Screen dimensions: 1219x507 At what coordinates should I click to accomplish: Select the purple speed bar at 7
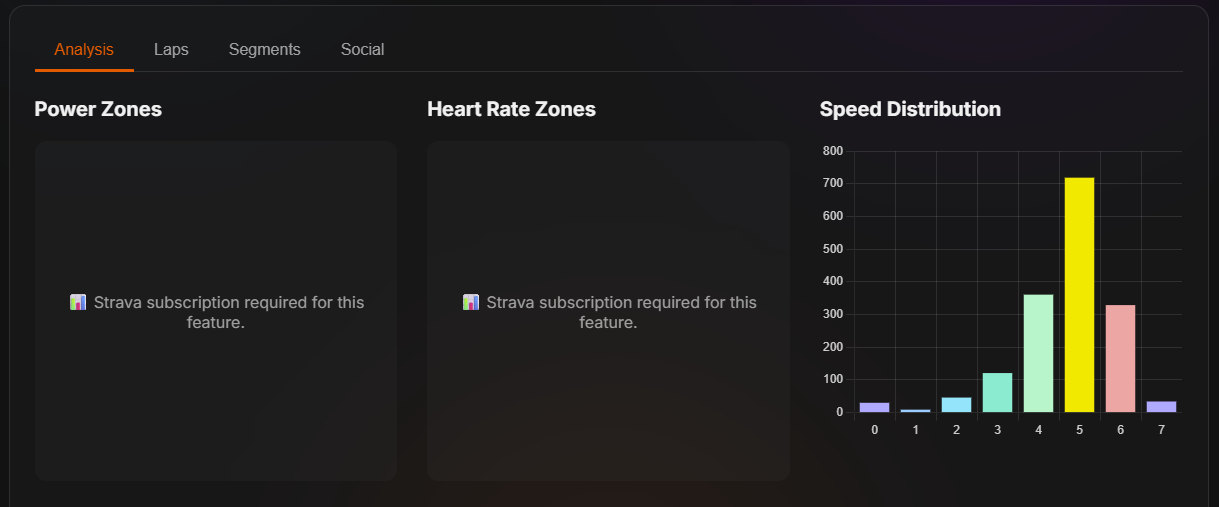coord(1161,407)
